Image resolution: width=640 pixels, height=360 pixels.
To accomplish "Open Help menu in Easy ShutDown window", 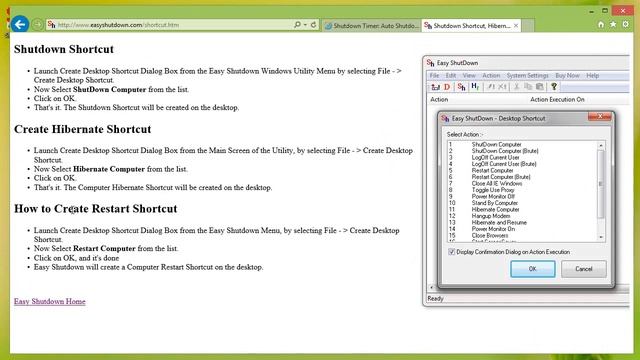I will point(593,76).
